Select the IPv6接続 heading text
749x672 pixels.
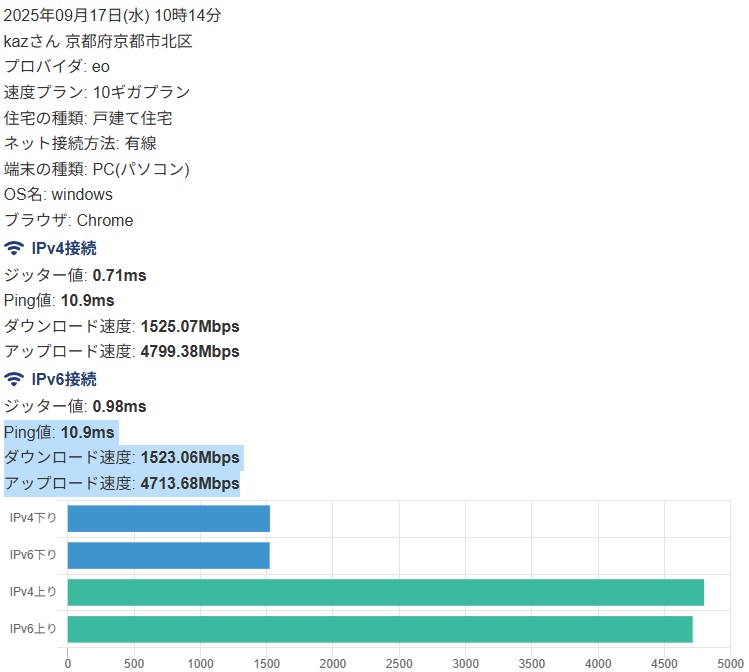[64, 379]
